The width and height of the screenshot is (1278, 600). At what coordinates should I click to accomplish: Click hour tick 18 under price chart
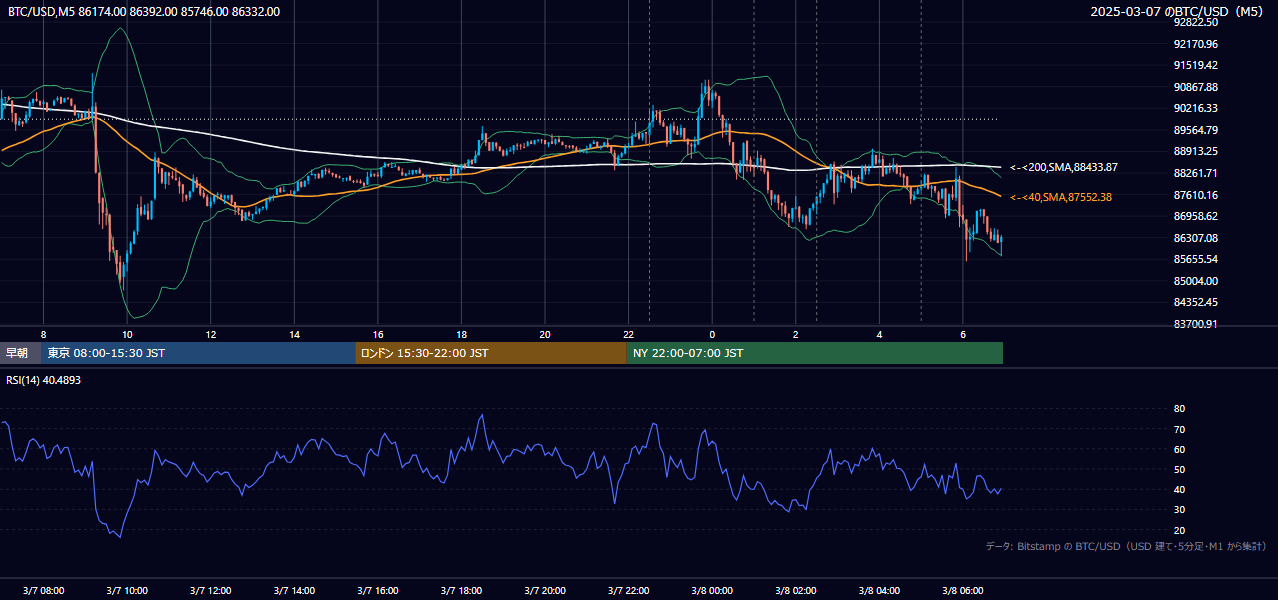click(x=461, y=334)
